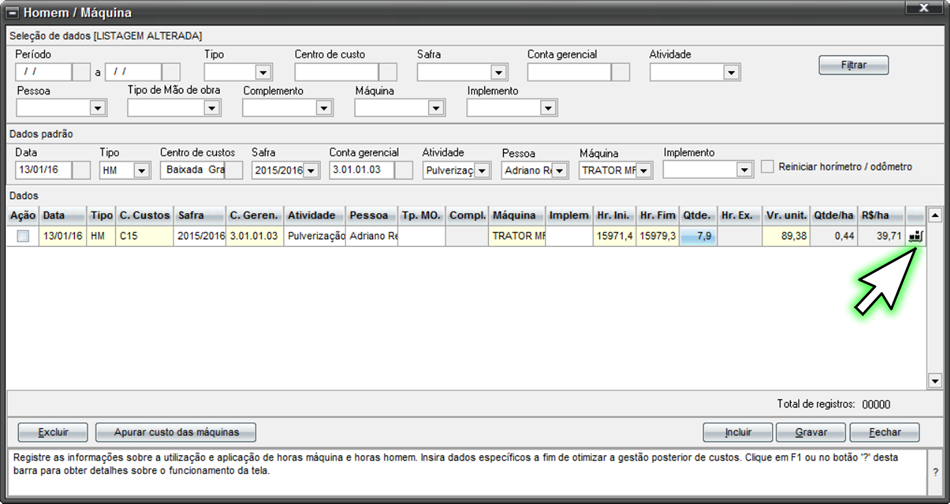
Task: Click scroll up arrow of data grid
Action: [935, 215]
